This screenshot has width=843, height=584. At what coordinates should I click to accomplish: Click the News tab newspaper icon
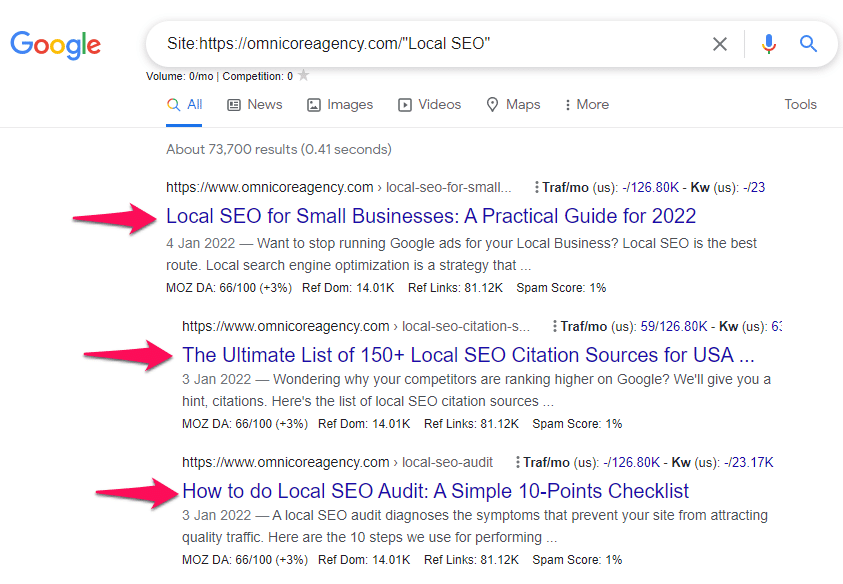tap(234, 105)
